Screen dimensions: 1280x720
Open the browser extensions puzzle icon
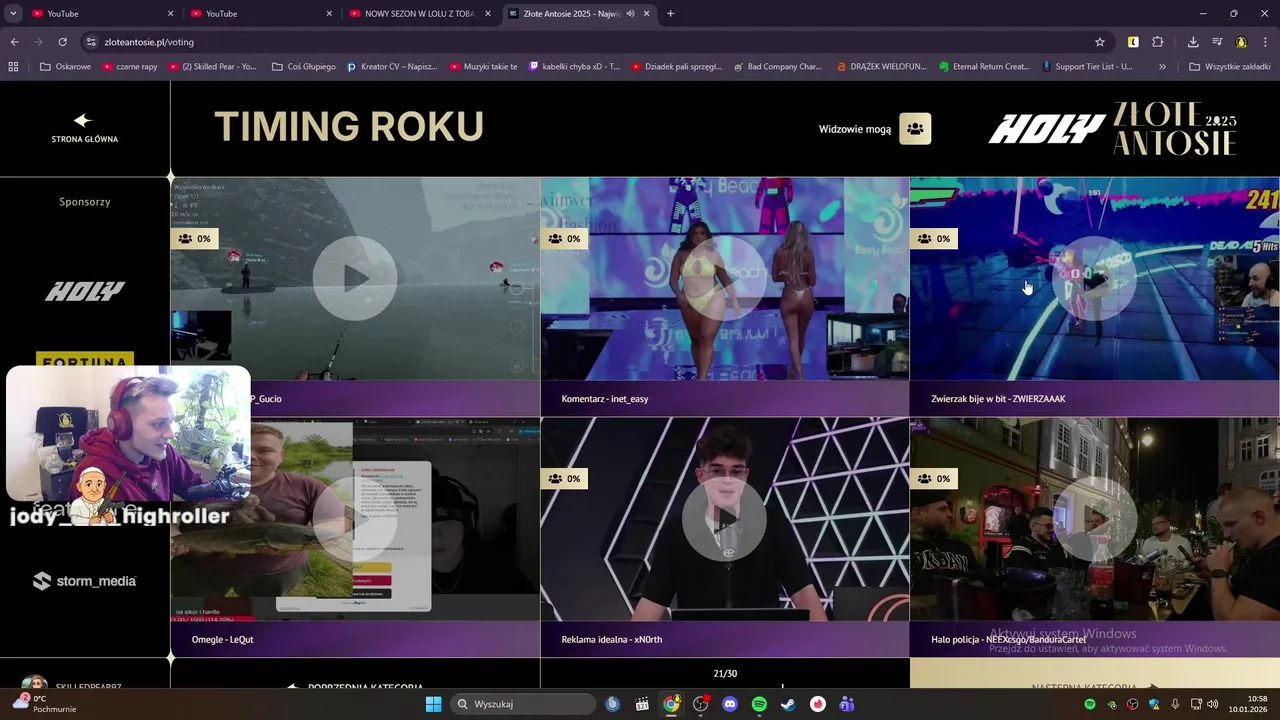click(x=1158, y=42)
